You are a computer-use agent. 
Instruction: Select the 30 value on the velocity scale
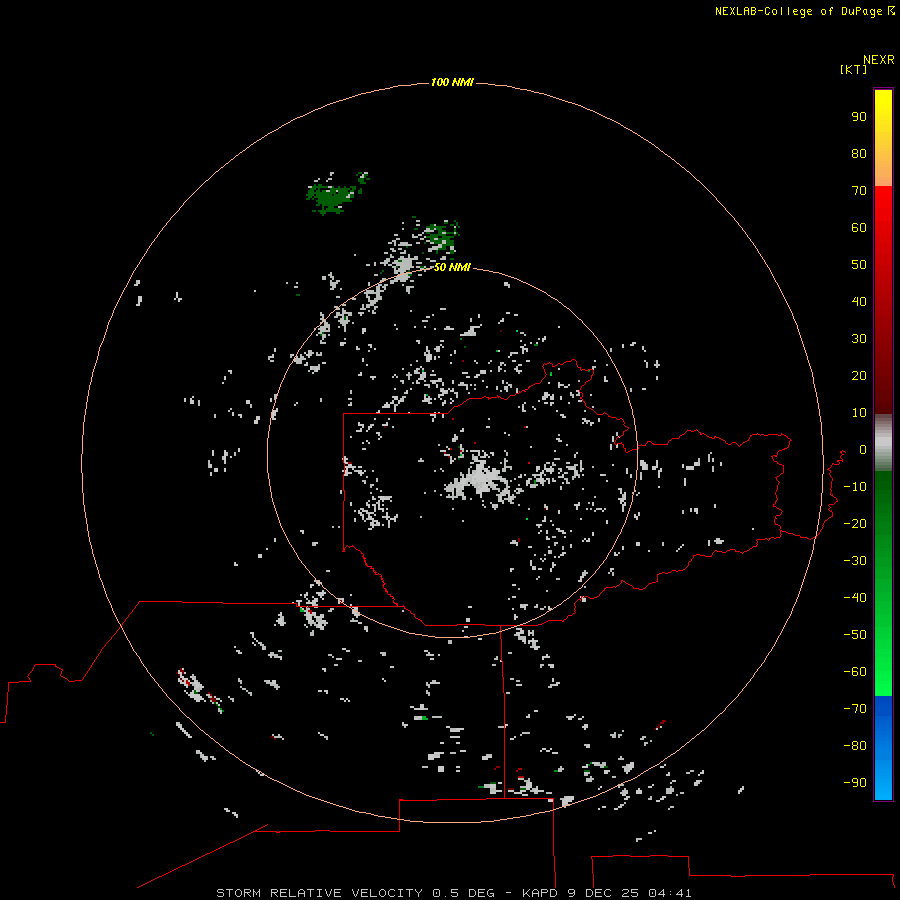pos(859,339)
